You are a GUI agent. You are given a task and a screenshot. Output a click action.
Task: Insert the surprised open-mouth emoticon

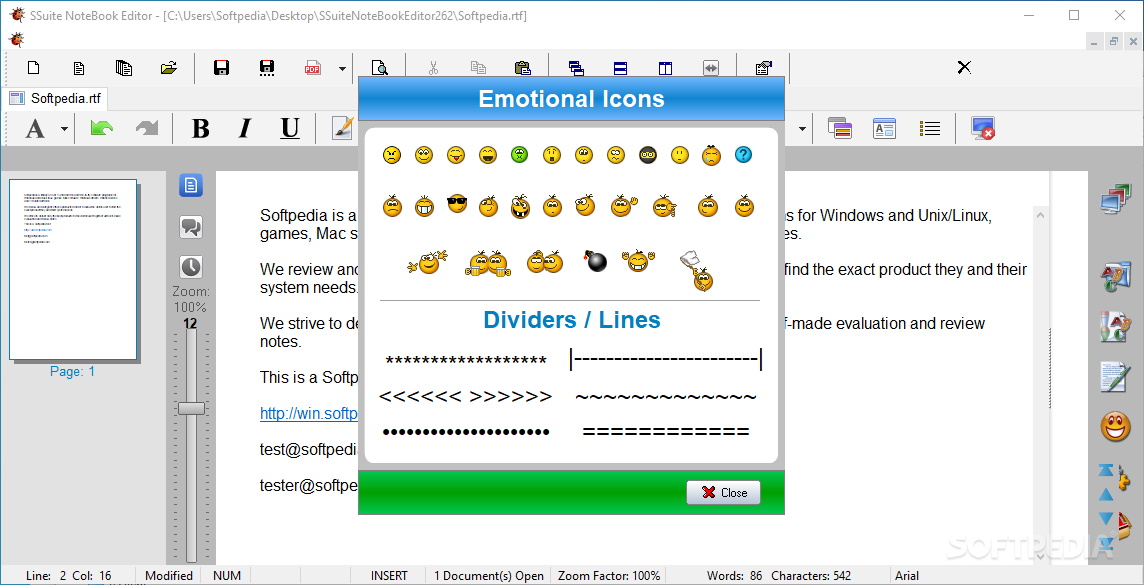552,155
